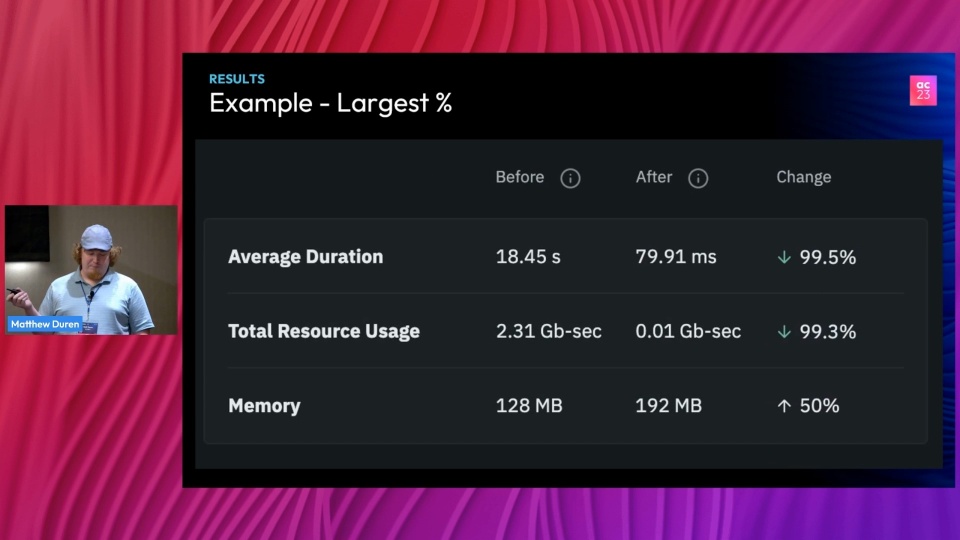Click the ac23 conference logo badge

(923, 91)
